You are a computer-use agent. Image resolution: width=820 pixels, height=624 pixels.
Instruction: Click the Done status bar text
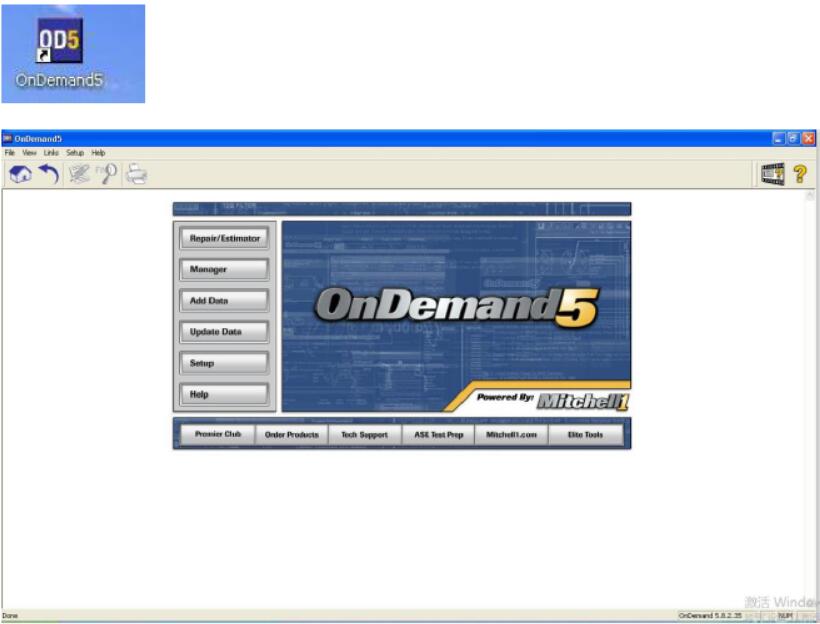coord(10,616)
